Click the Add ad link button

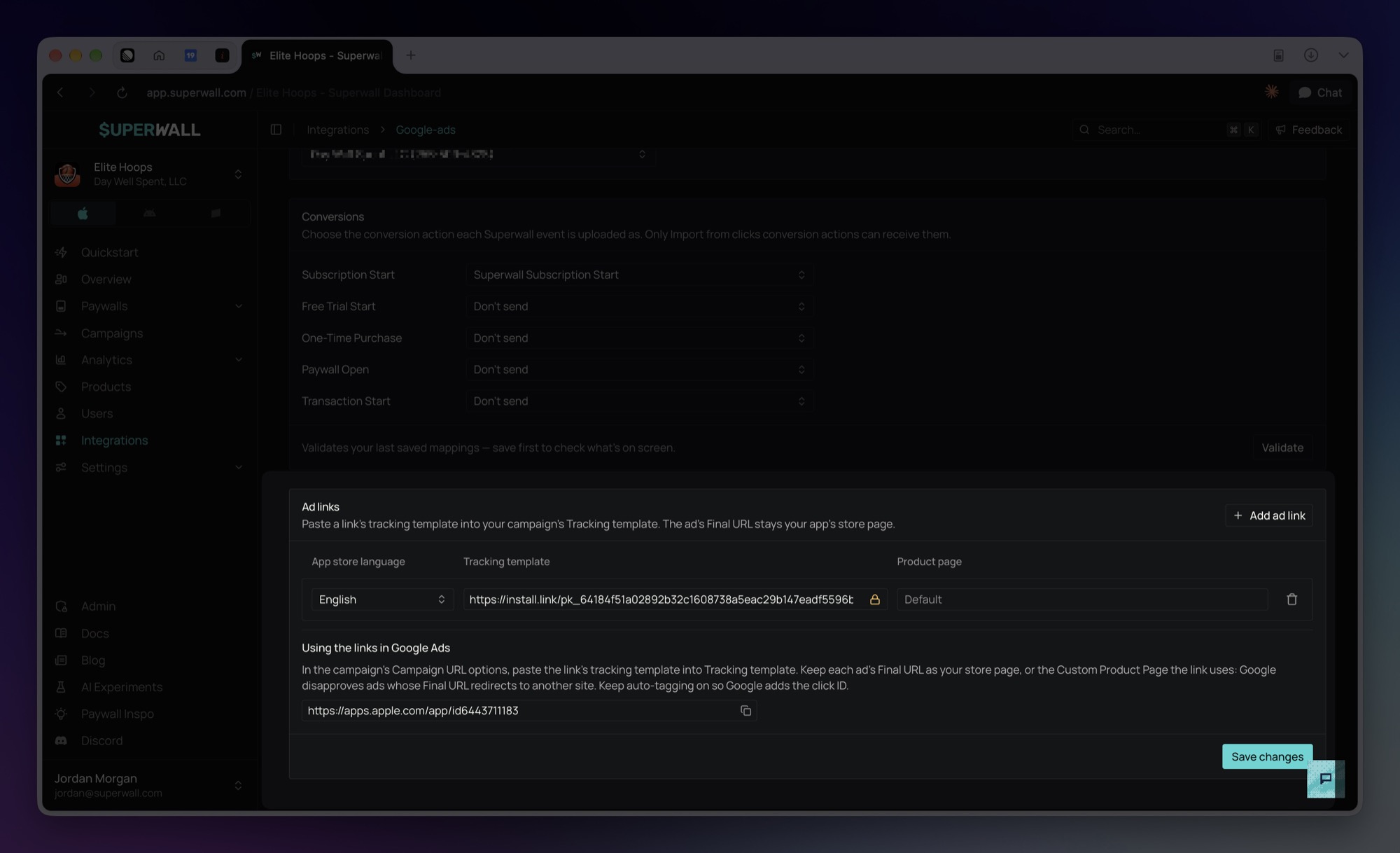click(x=1268, y=515)
